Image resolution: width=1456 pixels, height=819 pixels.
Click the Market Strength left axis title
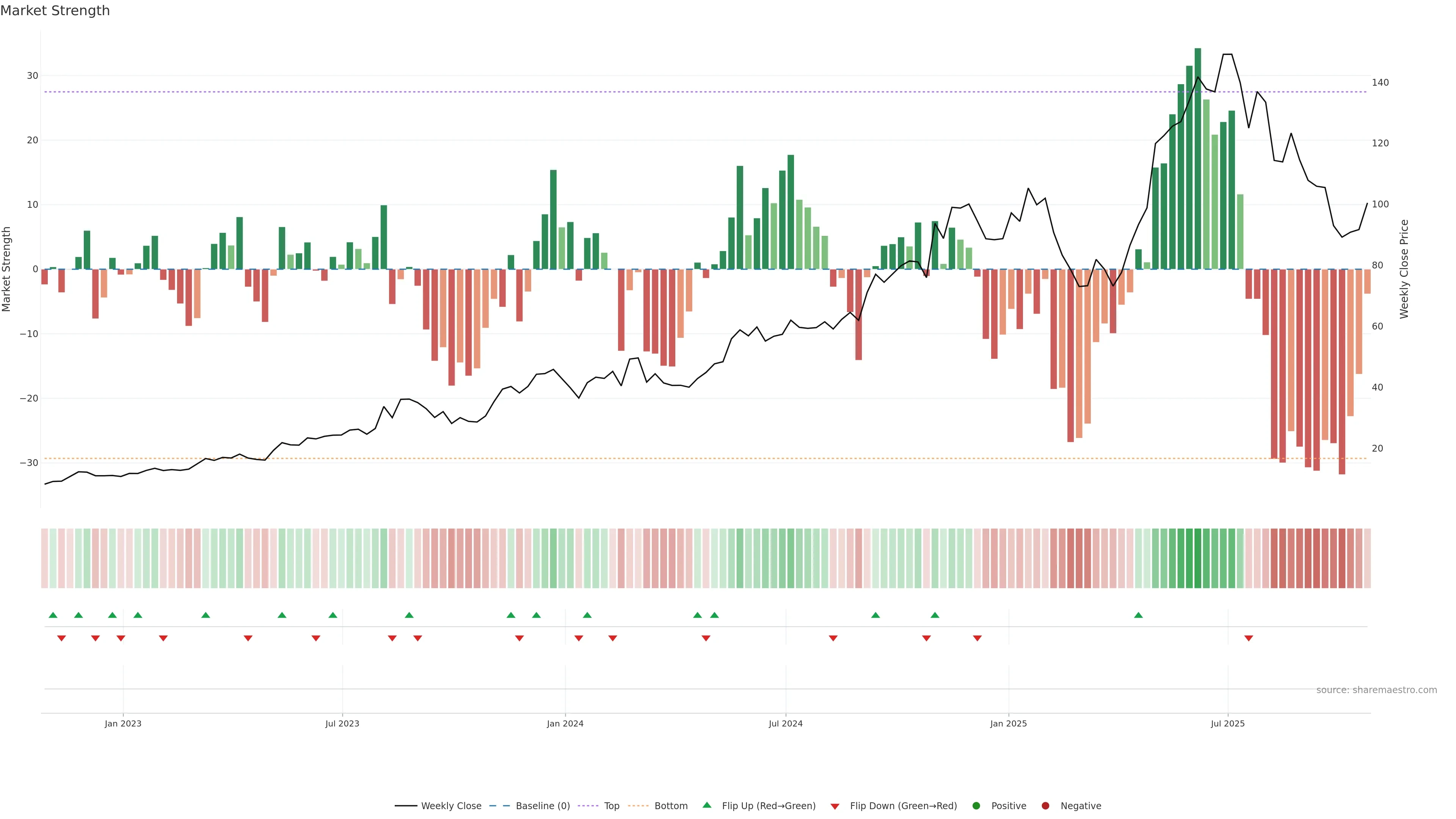(x=7, y=269)
